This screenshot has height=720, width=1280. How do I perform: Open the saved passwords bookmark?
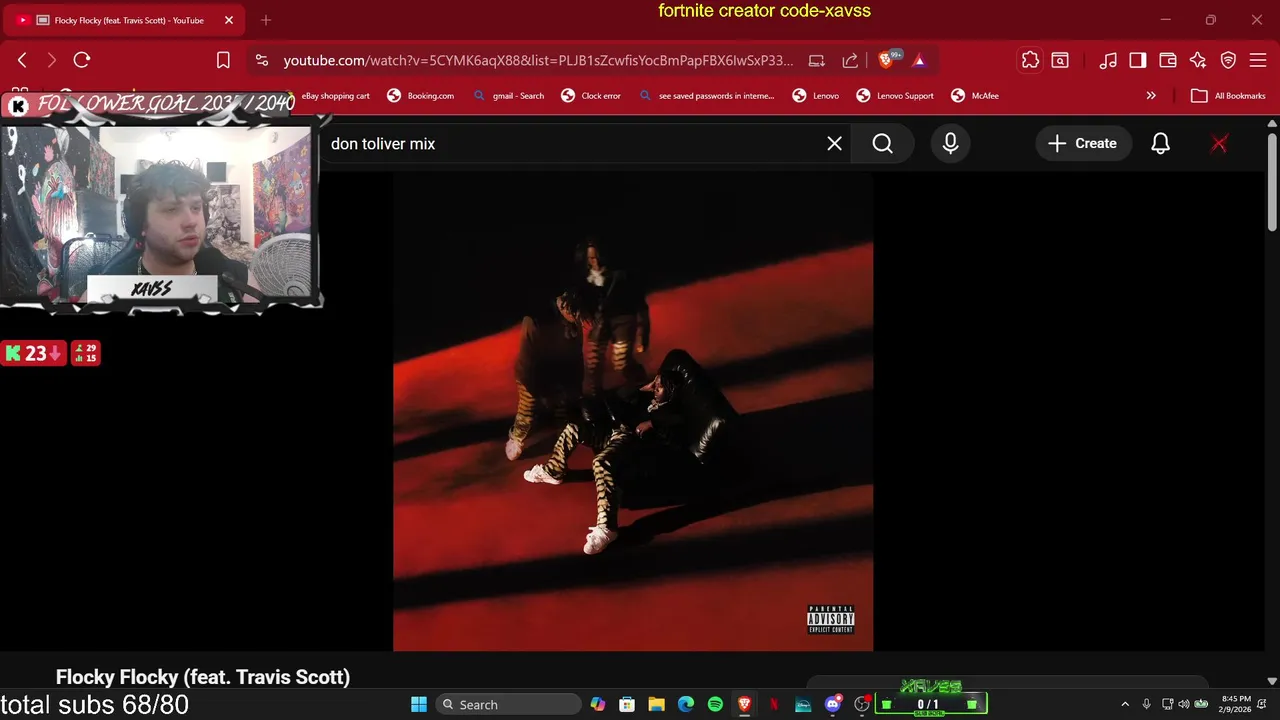point(707,96)
